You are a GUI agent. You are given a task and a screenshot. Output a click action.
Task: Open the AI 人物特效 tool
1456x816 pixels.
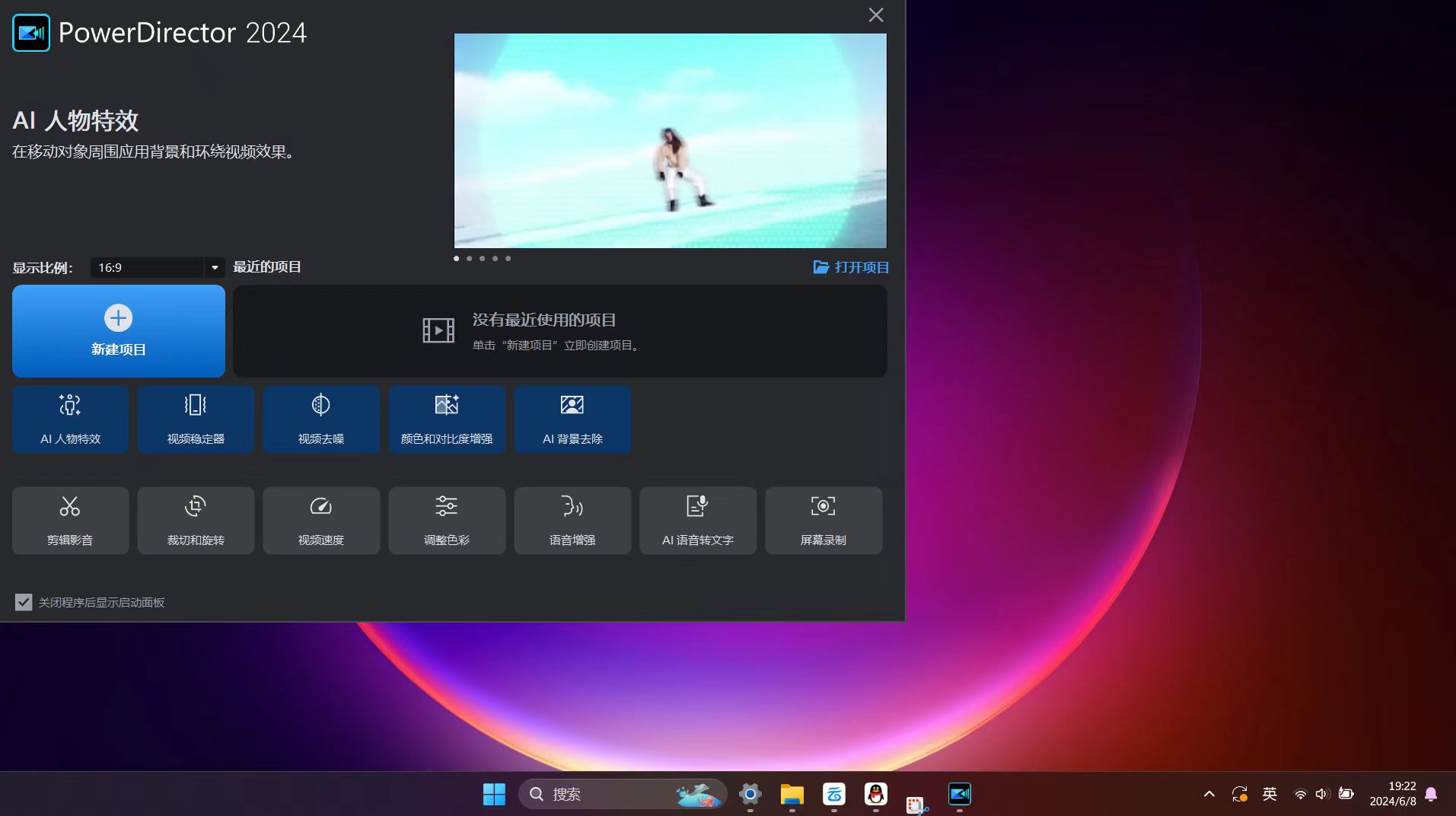(x=70, y=419)
